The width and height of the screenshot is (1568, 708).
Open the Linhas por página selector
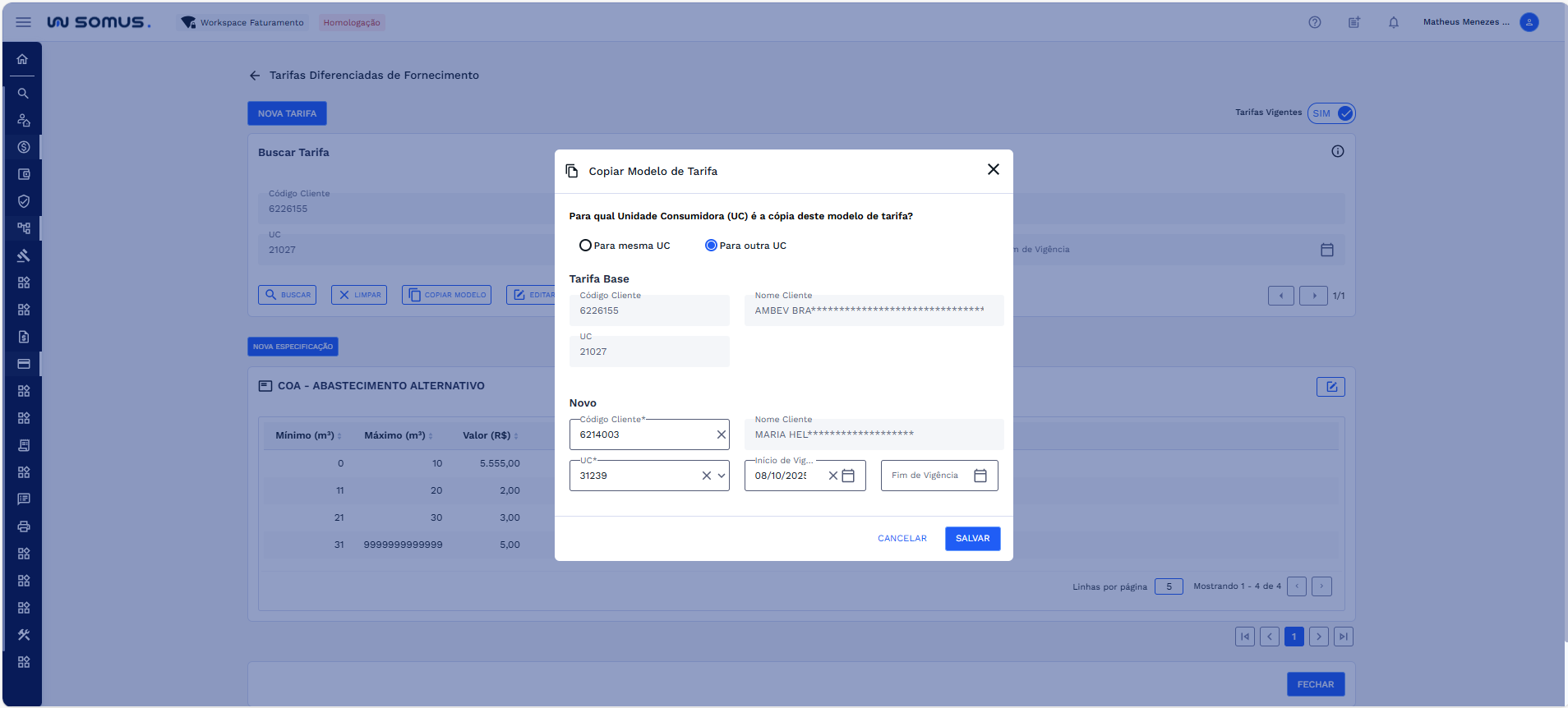pyautogui.click(x=1168, y=586)
